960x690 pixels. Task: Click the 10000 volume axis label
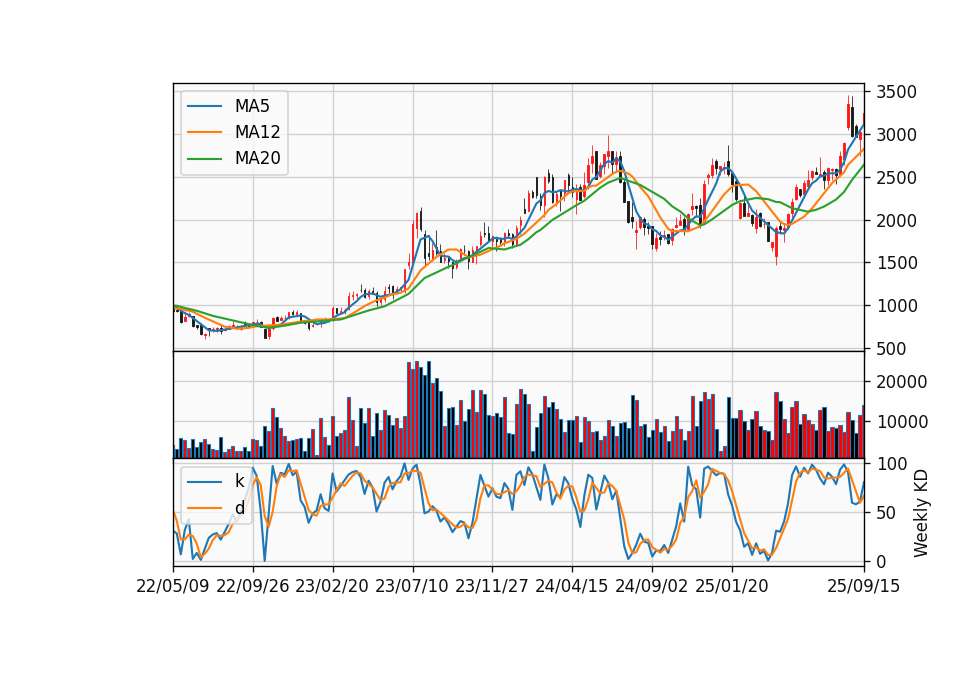point(902,422)
